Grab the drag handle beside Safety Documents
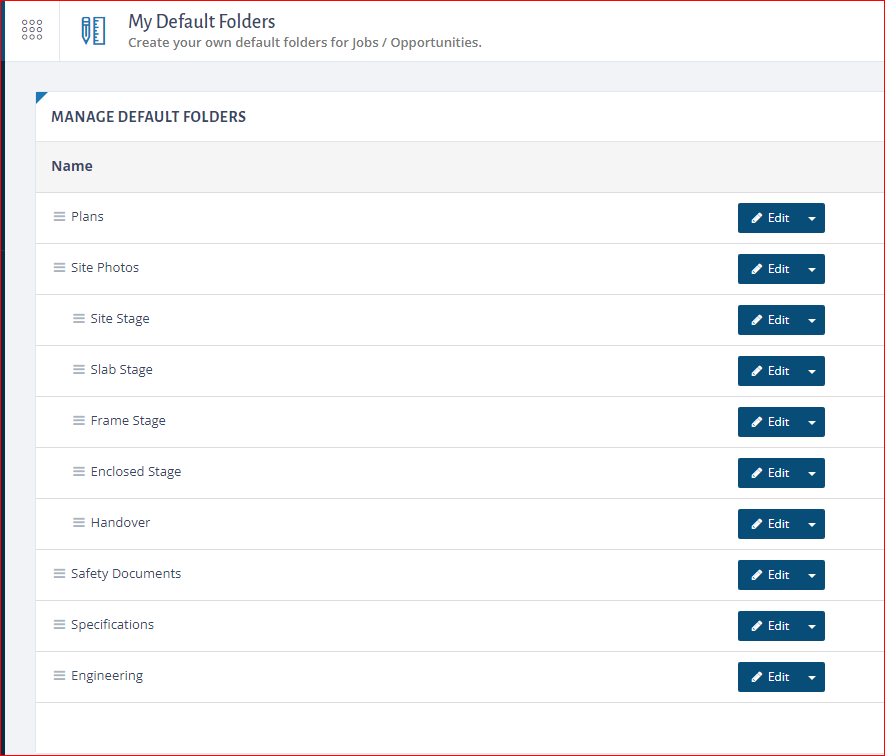 tap(59, 574)
